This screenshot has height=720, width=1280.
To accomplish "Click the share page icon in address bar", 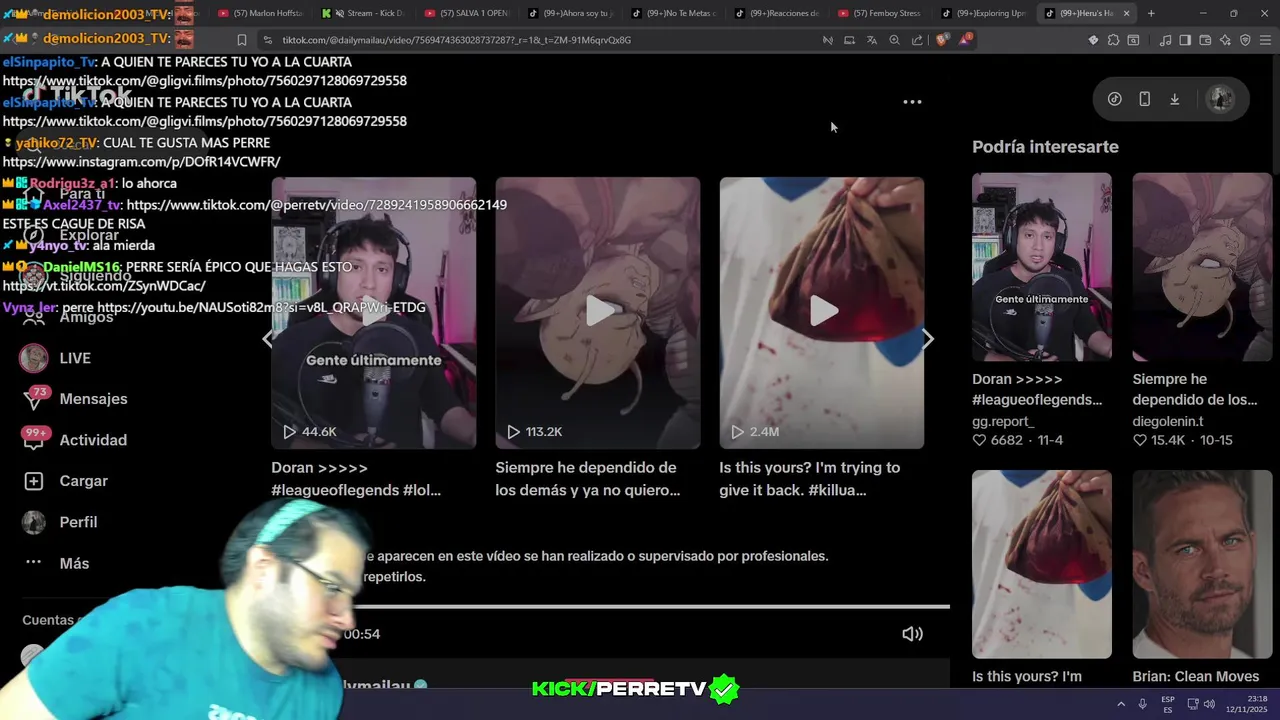I will click(917, 40).
